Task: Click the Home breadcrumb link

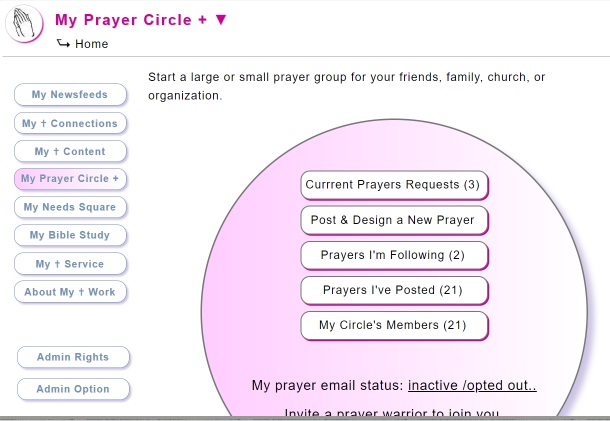Action: coord(91,44)
